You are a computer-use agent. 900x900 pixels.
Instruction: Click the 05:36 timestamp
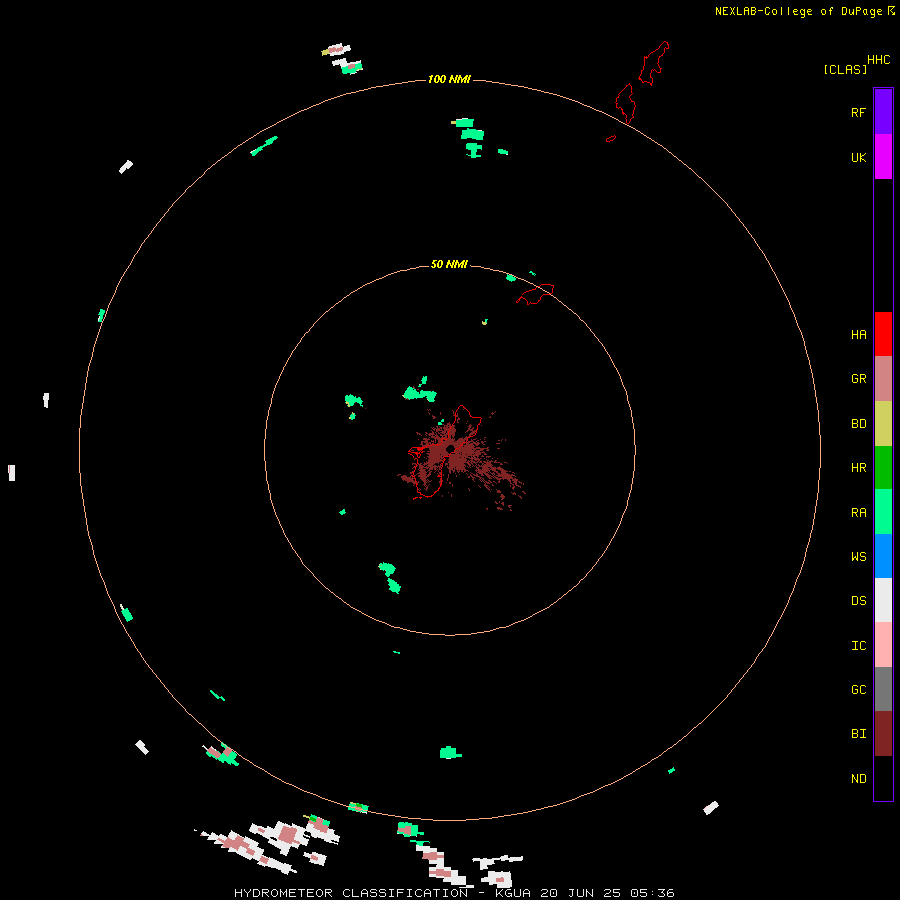click(652, 893)
